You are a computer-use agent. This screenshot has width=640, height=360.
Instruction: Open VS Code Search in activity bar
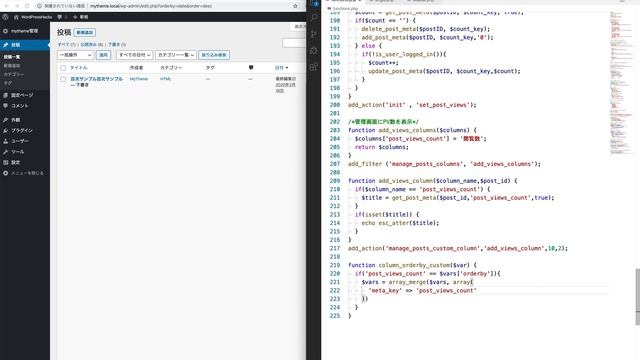pos(314,18)
